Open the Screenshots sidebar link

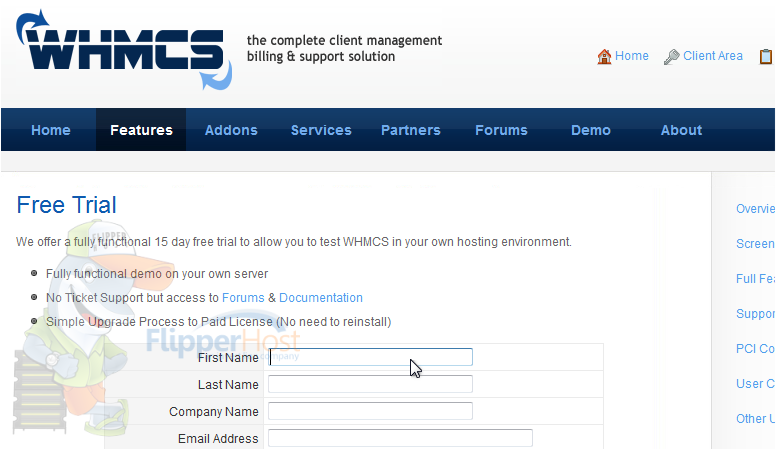756,244
